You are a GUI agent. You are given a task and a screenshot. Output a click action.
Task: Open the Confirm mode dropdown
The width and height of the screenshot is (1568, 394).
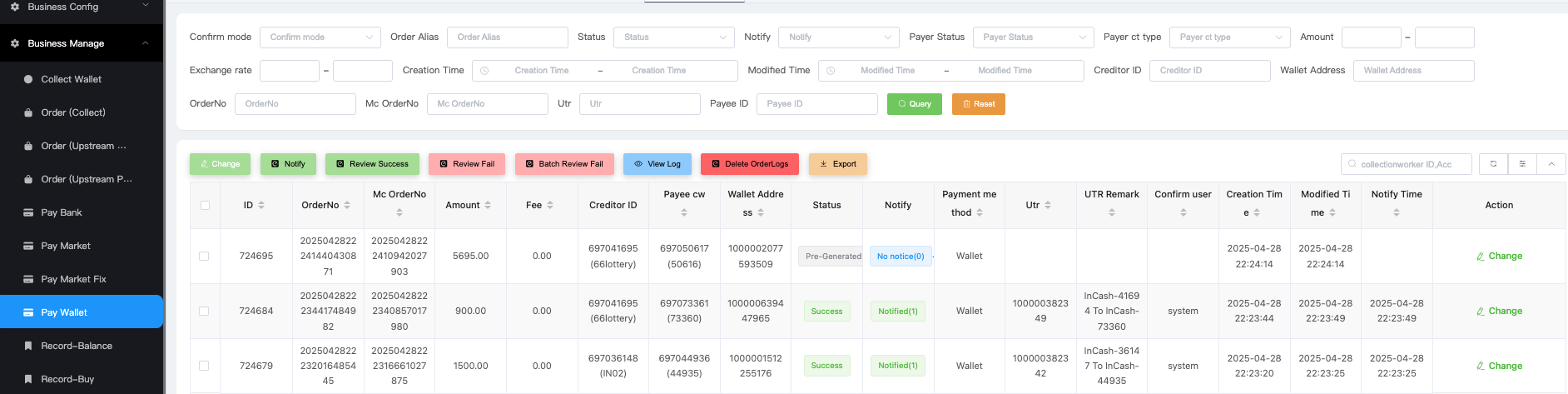[x=320, y=37]
